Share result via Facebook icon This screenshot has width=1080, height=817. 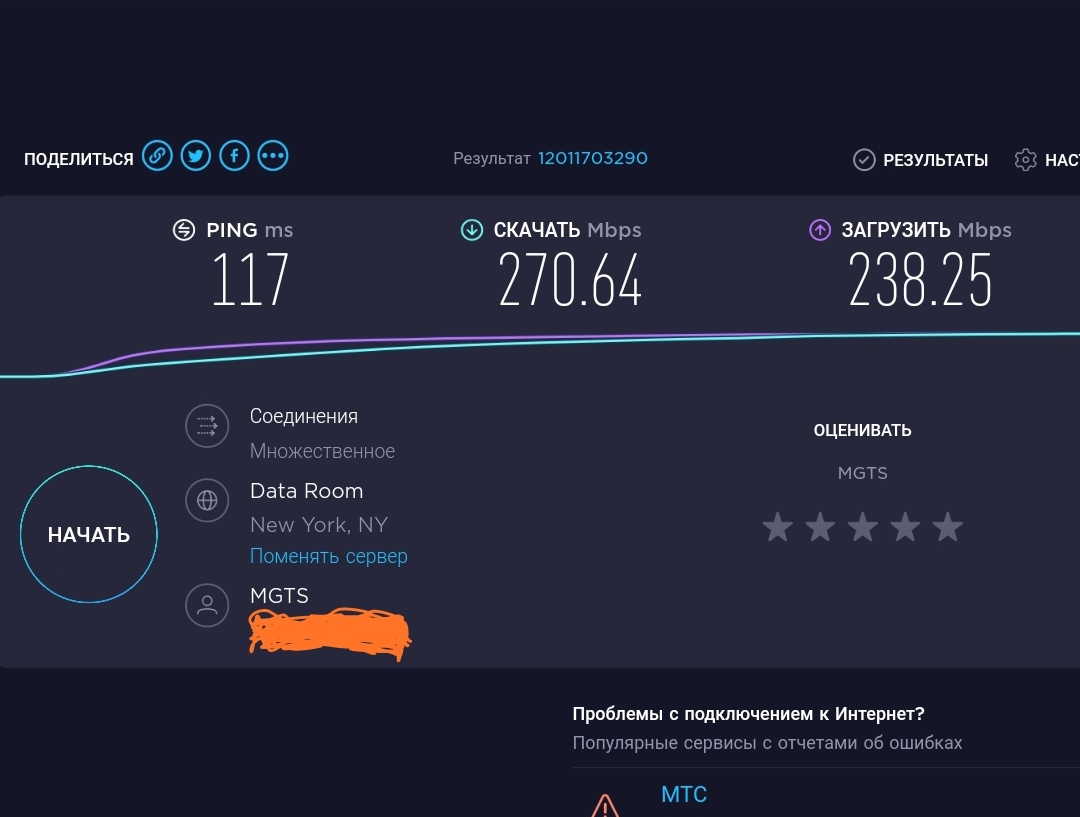tap(234, 156)
